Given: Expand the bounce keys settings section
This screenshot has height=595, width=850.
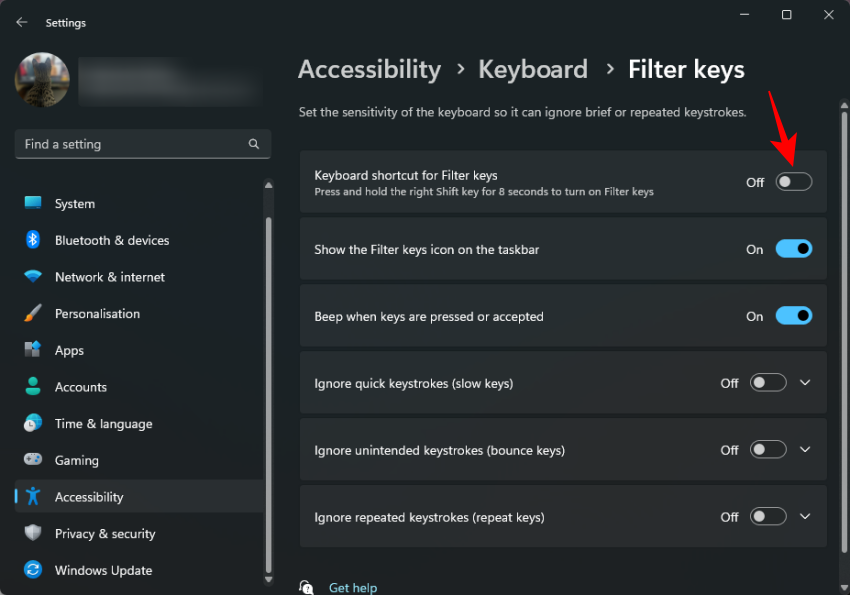Looking at the screenshot, I should (x=805, y=449).
